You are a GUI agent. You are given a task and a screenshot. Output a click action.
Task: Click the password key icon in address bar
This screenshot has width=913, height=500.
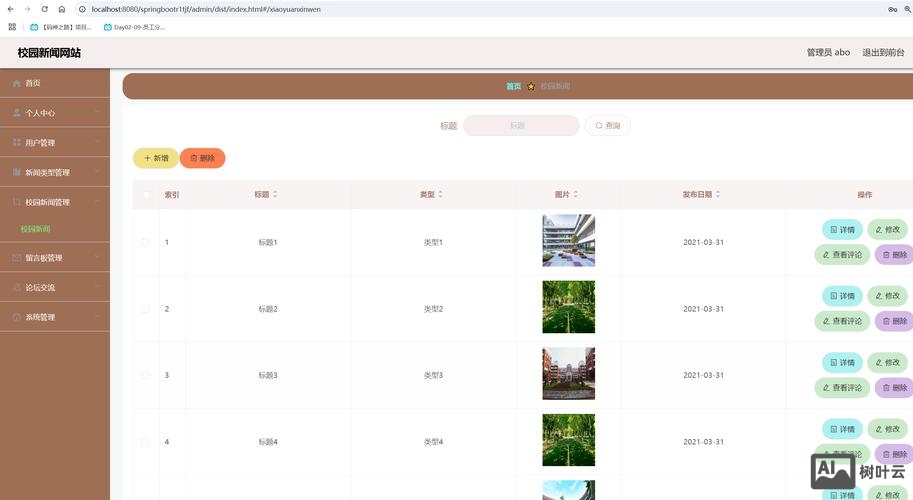click(892, 9)
